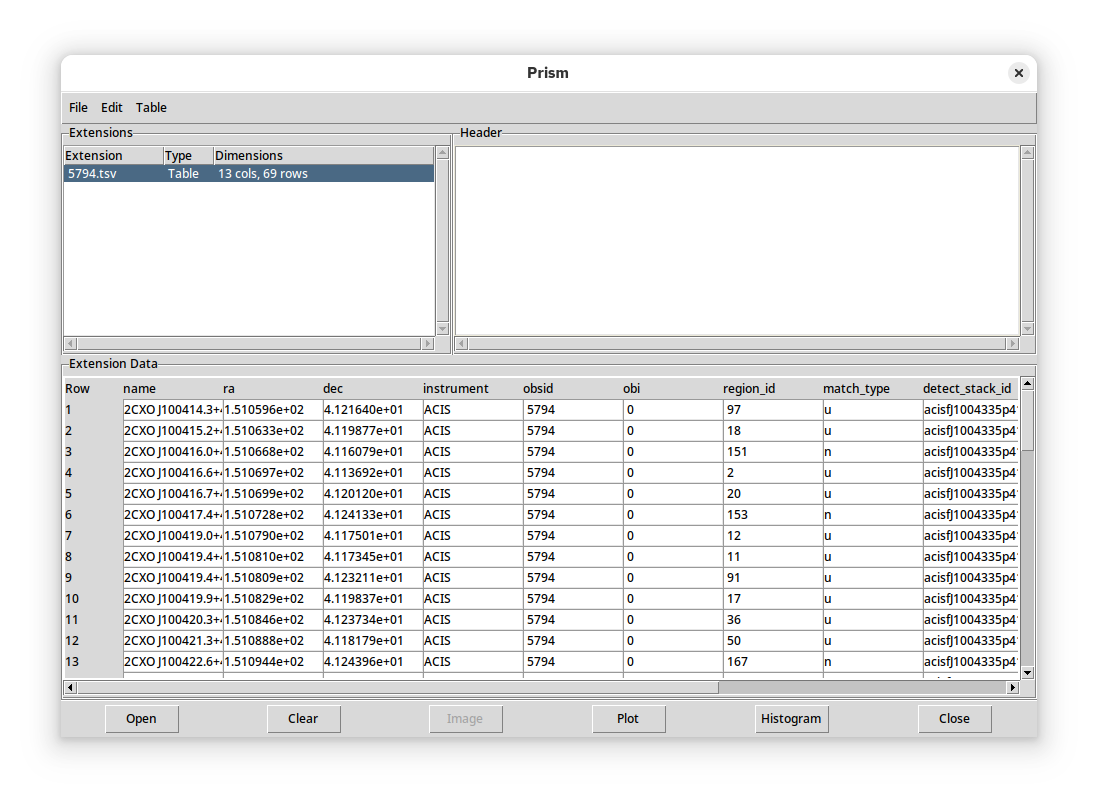Image resolution: width=1098 pixels, height=804 pixels.
Task: Select obi cell 0 in row 4
Action: 672,473
